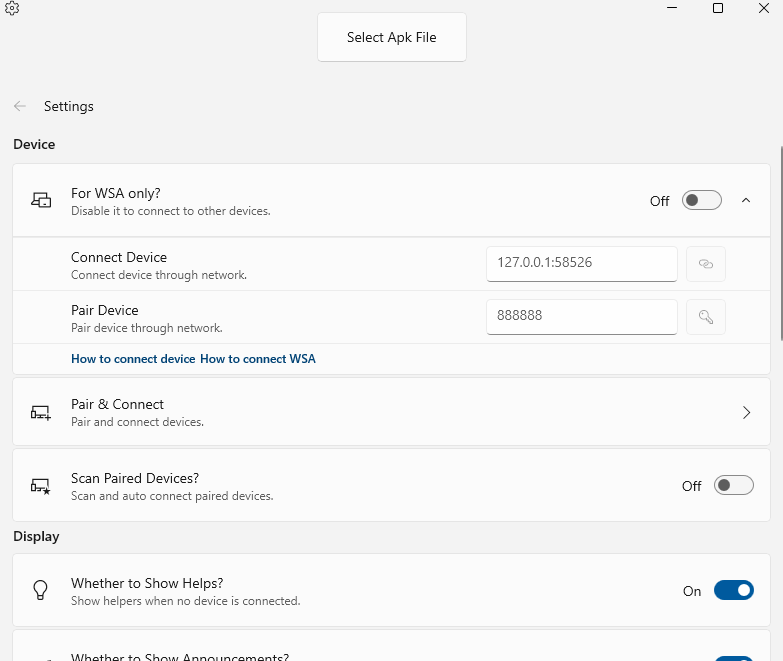Click the Pair Device code input field
The width and height of the screenshot is (783, 661).
click(581, 317)
